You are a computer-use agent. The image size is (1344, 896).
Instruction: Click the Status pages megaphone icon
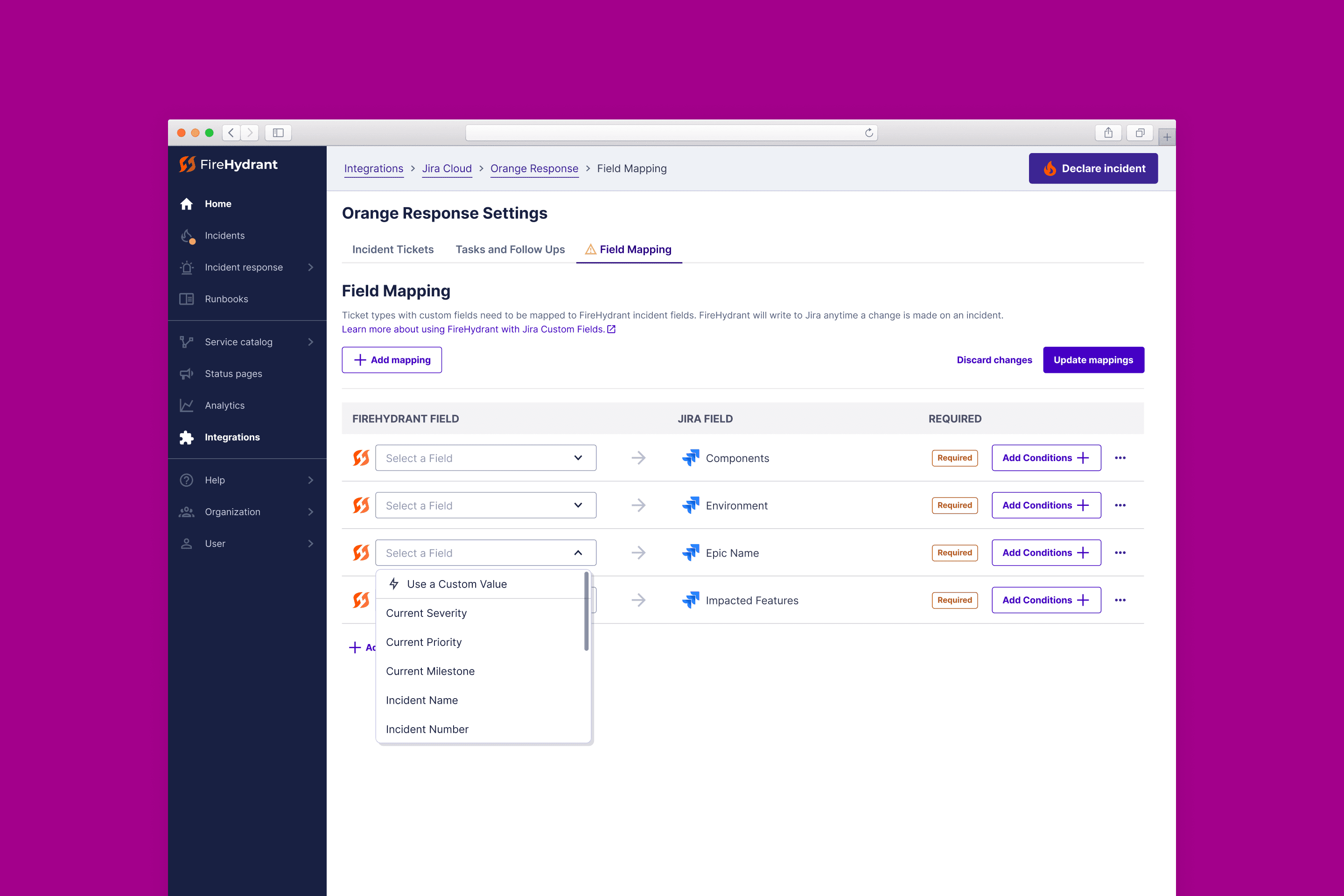[186, 374]
